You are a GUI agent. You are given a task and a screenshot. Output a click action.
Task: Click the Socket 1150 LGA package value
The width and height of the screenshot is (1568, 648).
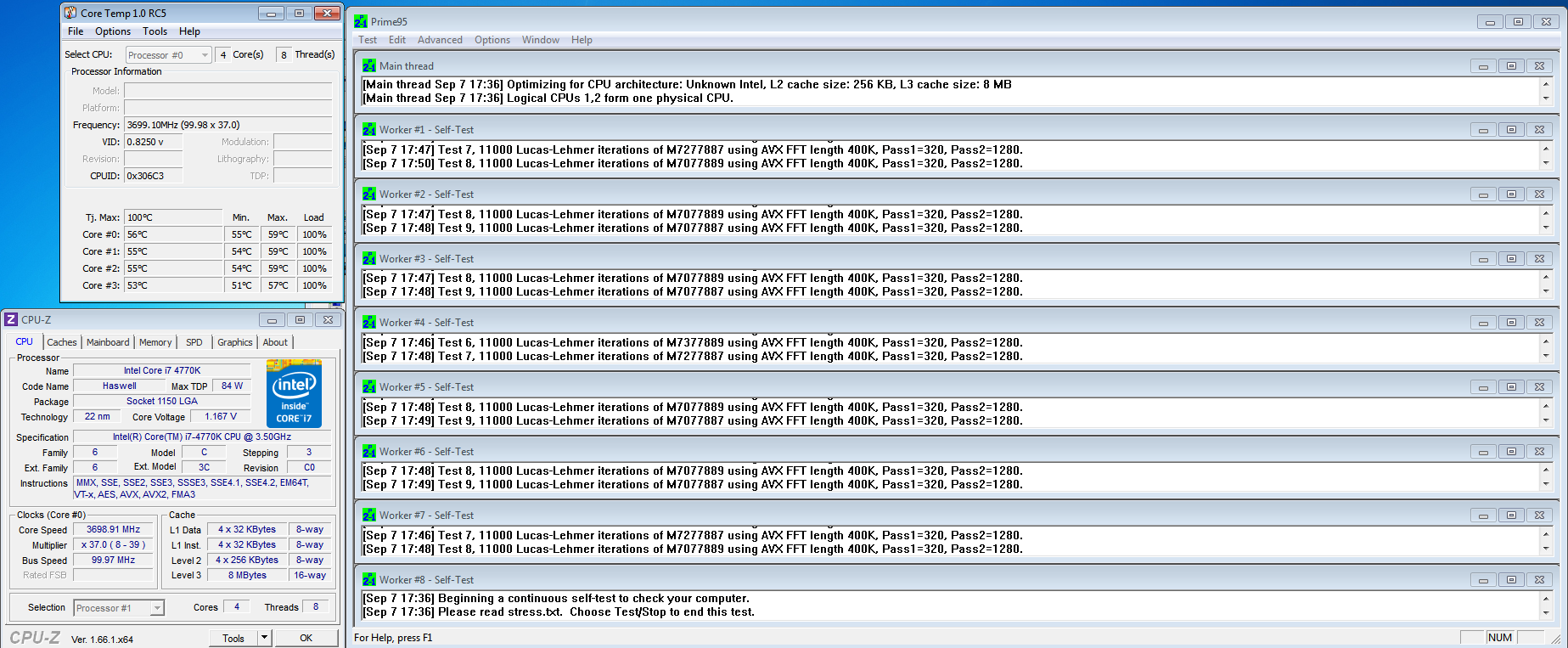click(x=162, y=401)
